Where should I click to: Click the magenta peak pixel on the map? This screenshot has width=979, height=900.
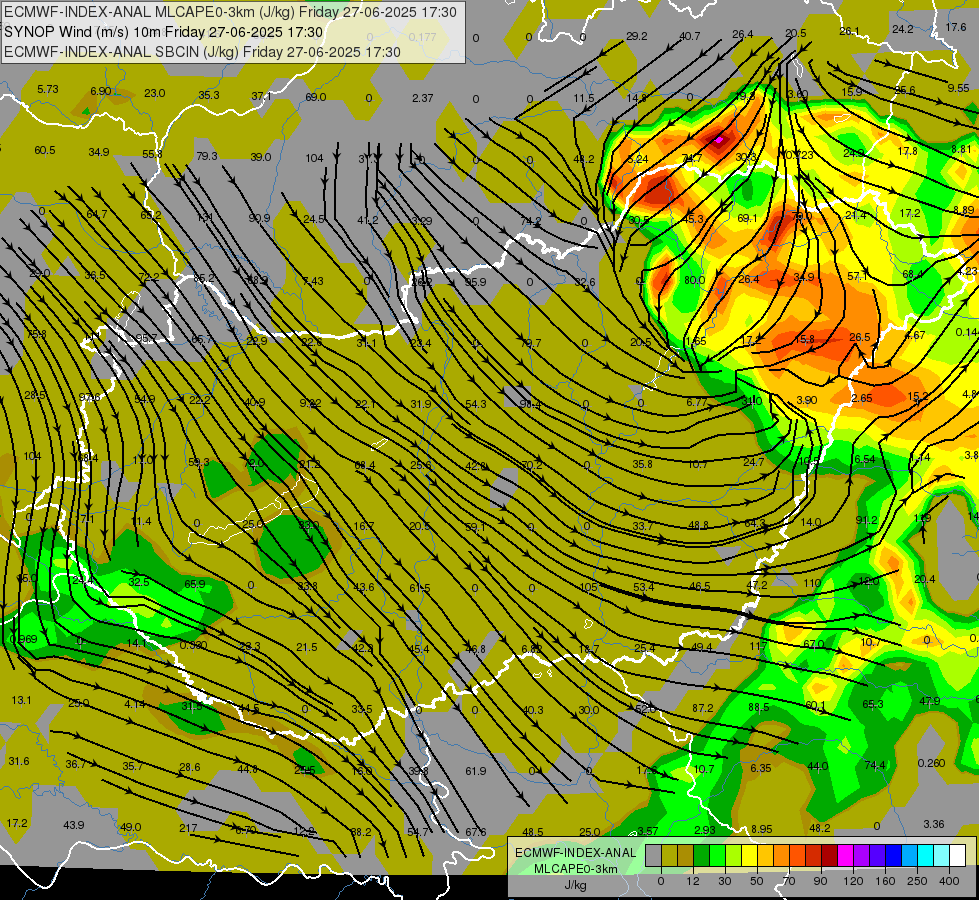719,139
